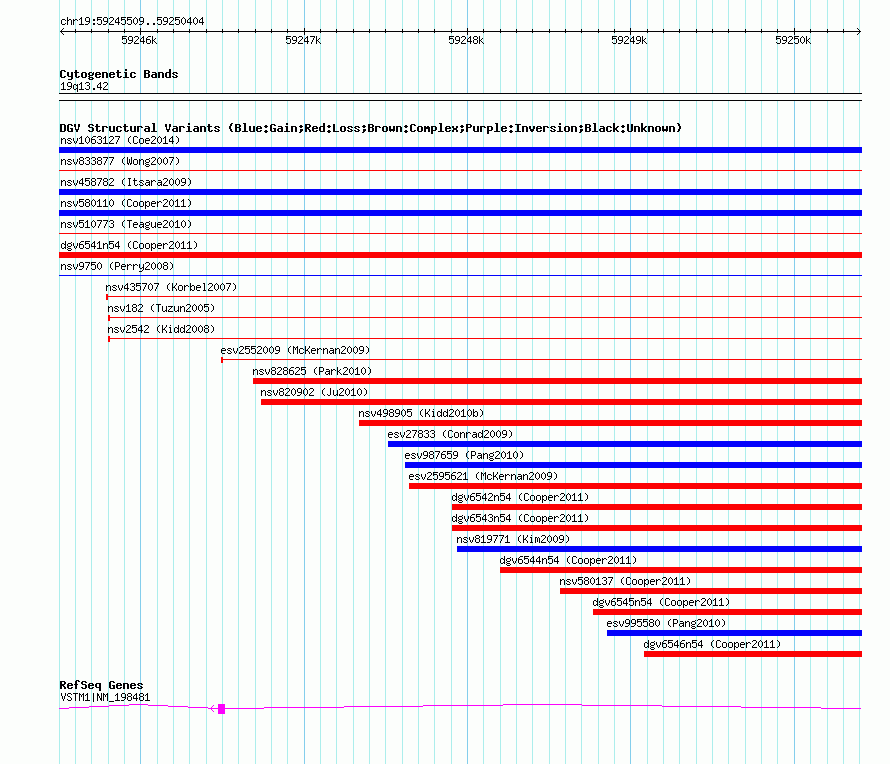The image size is (890, 764).
Task: Click nsv2542 (Kidd2008) label
Action: 161,329
